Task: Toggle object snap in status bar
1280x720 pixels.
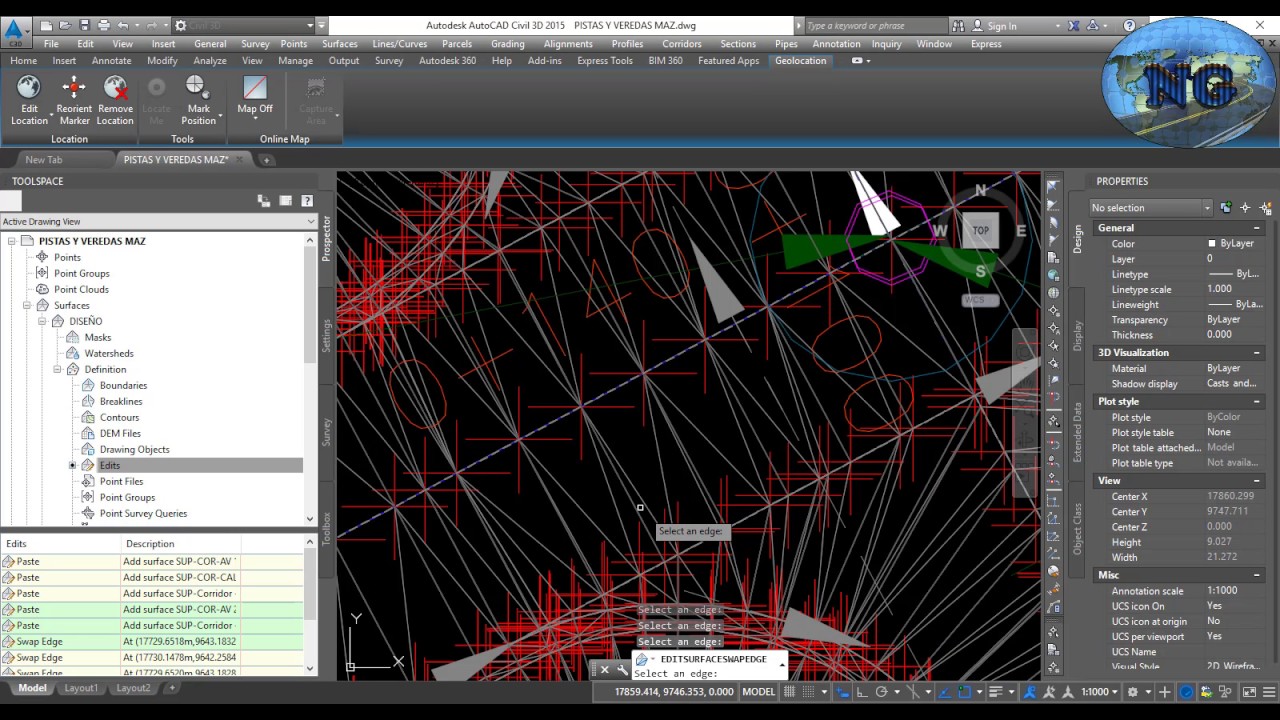Action: click(x=964, y=692)
